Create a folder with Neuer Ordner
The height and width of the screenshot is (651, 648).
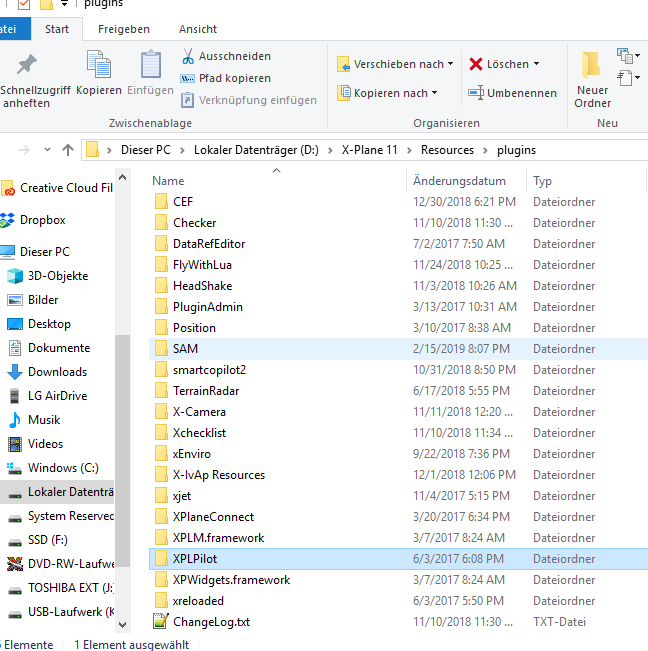pyautogui.click(x=592, y=80)
